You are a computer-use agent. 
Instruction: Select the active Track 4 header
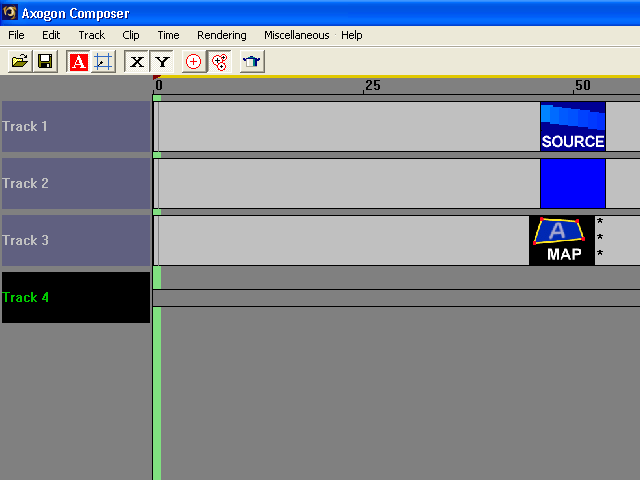[76, 298]
